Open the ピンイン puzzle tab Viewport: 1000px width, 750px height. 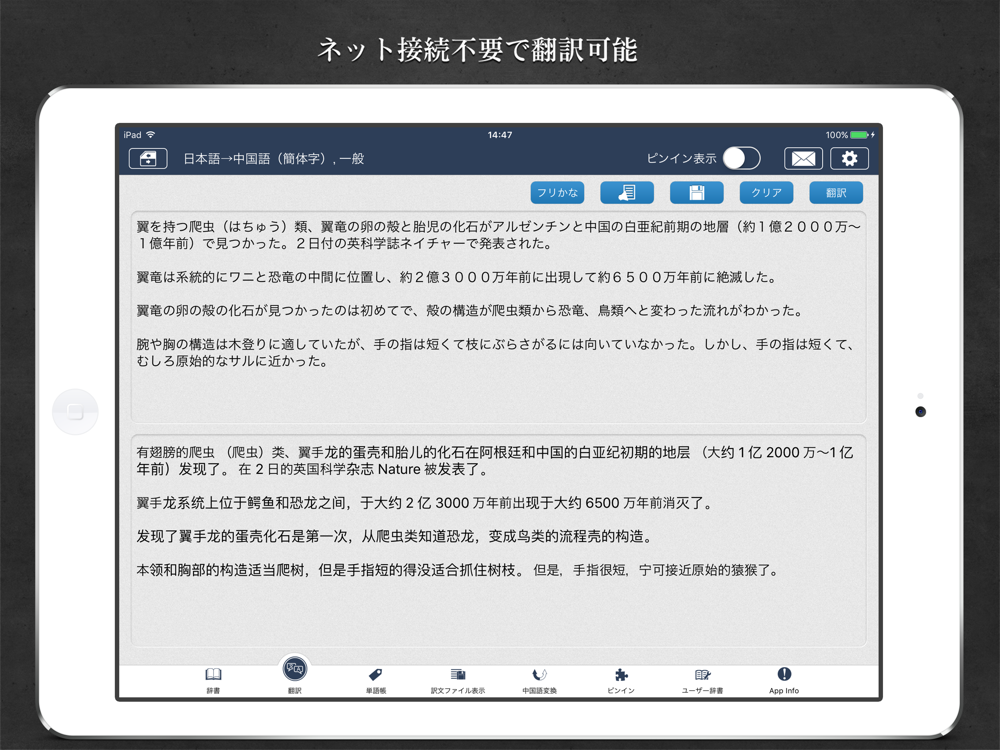[x=621, y=680]
